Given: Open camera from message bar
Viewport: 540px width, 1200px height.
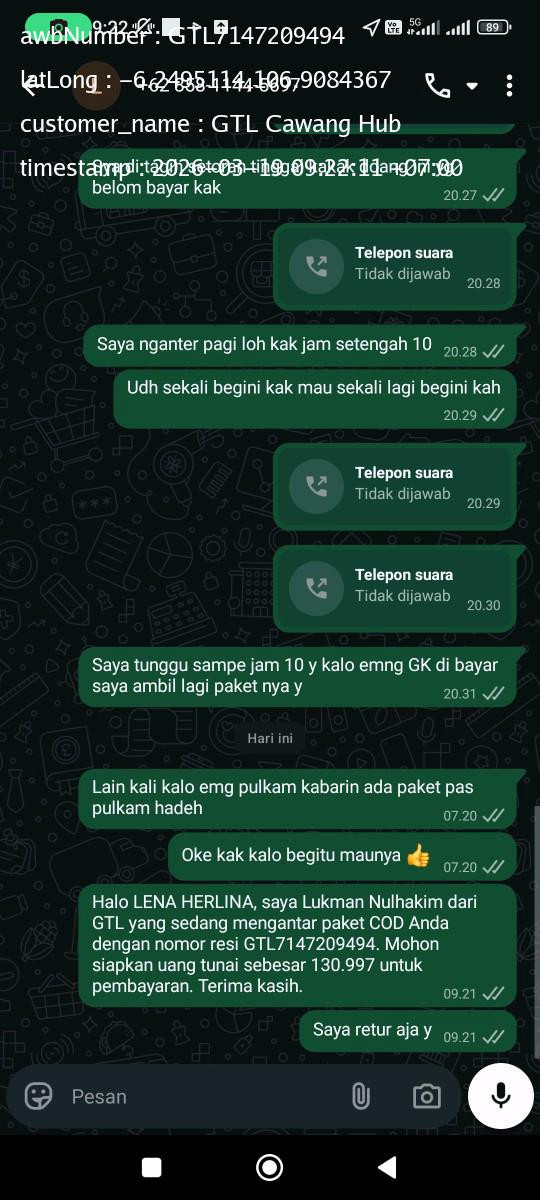Looking at the screenshot, I should pyautogui.click(x=427, y=1096).
